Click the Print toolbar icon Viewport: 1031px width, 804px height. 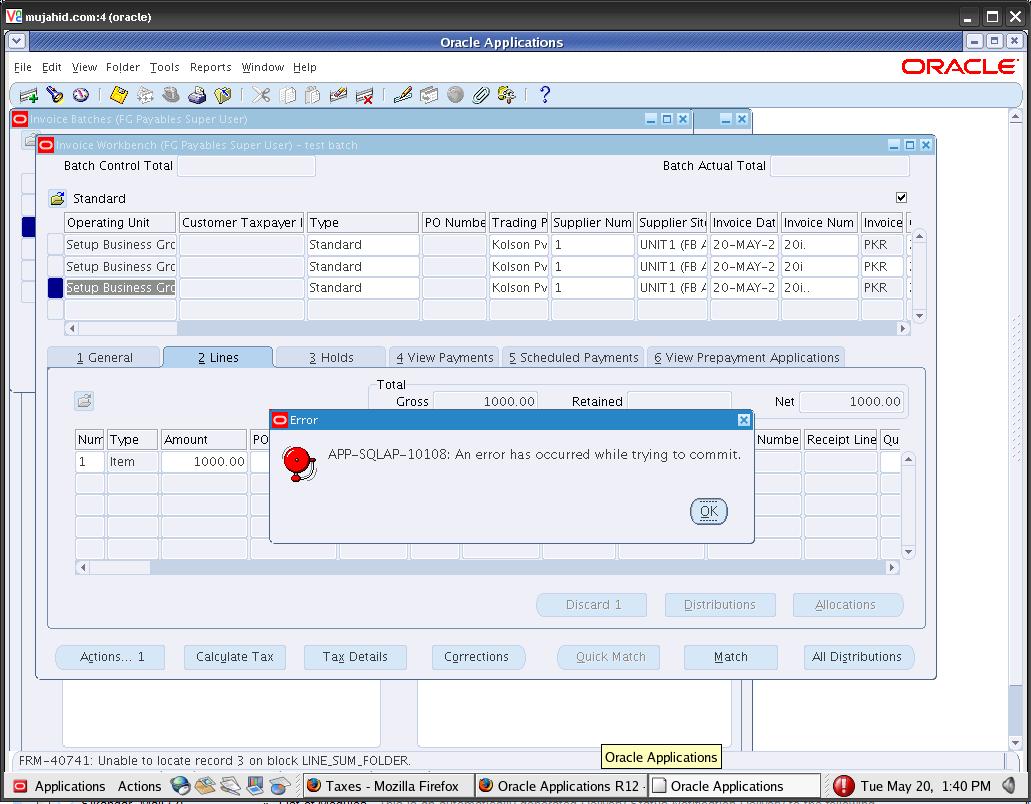point(197,95)
